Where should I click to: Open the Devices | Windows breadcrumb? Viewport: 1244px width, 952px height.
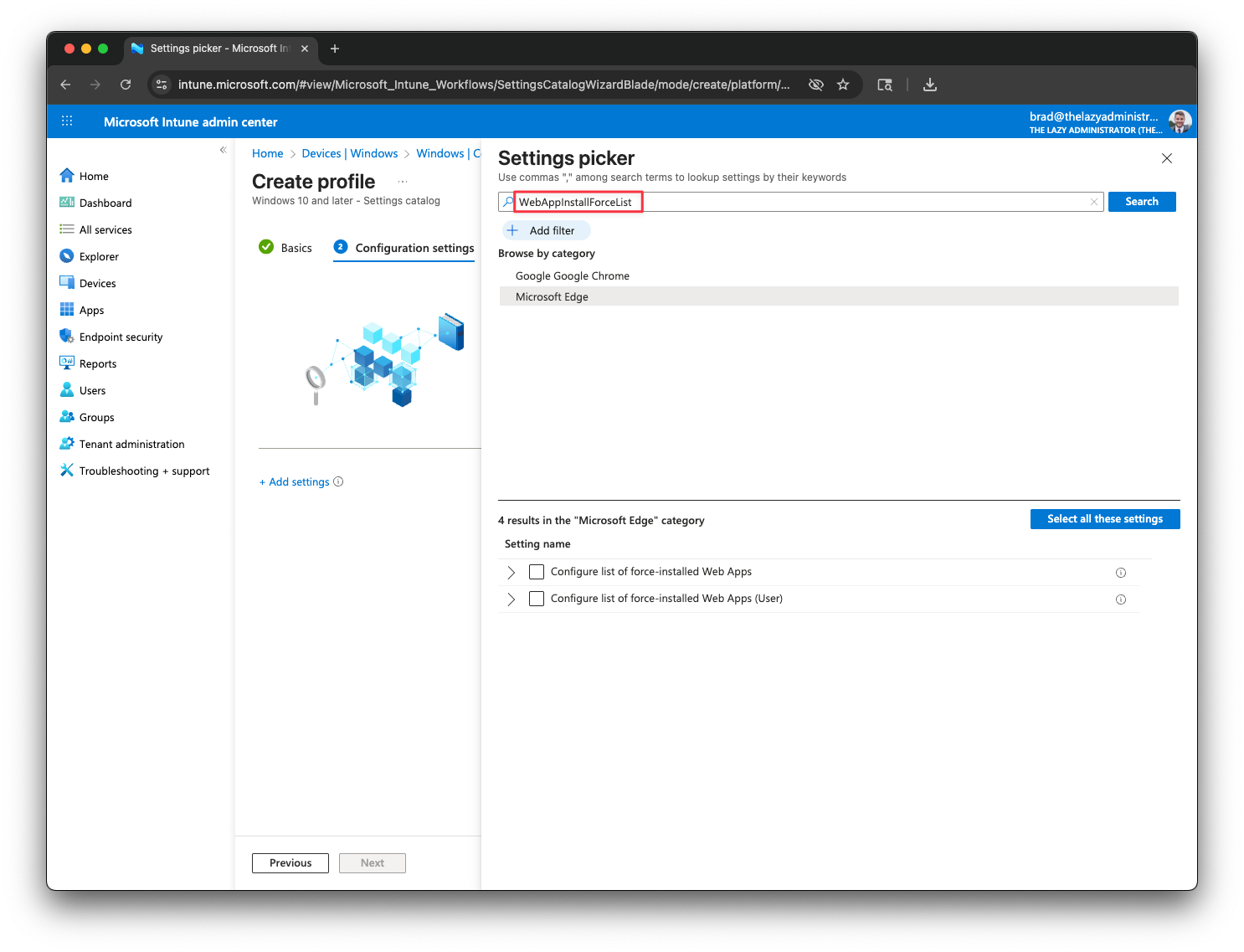pyautogui.click(x=350, y=153)
